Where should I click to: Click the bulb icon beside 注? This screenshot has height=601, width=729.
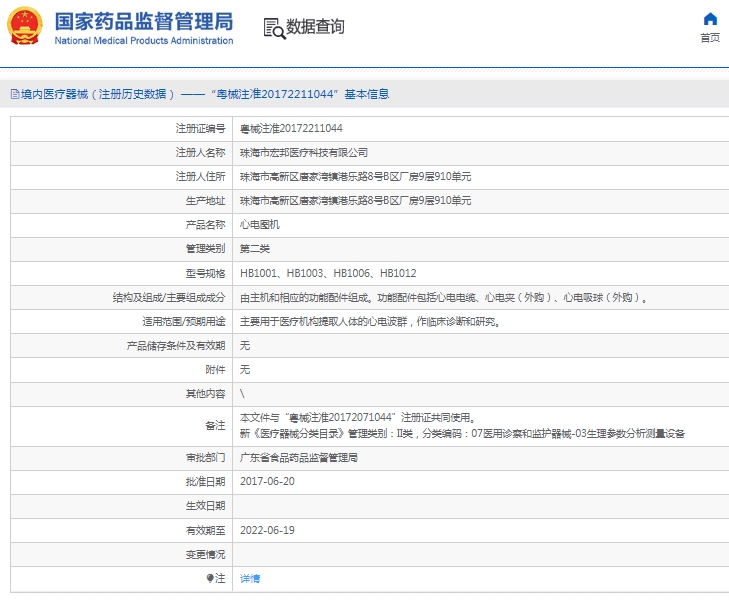pos(210,578)
